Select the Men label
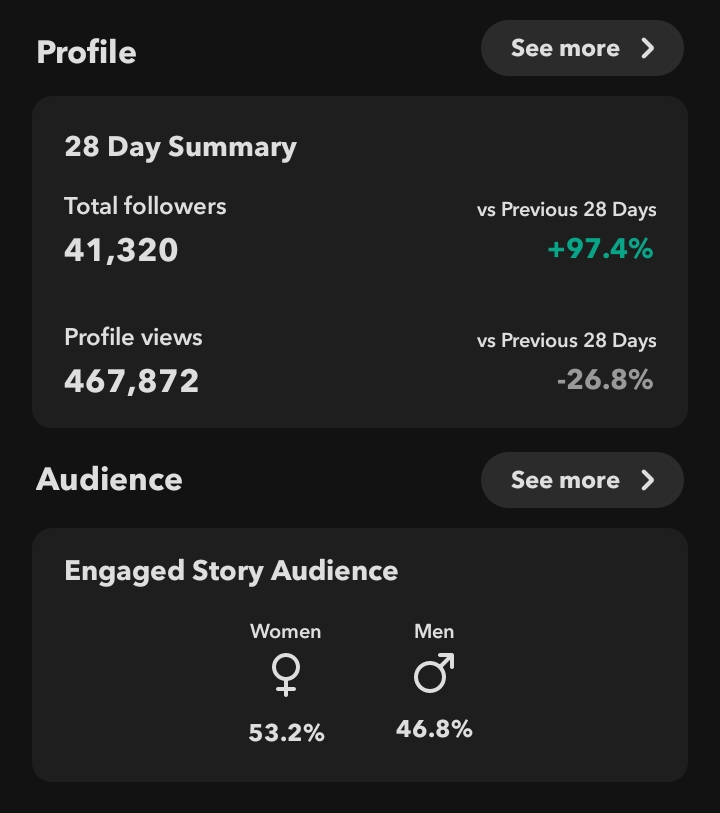 click(434, 632)
